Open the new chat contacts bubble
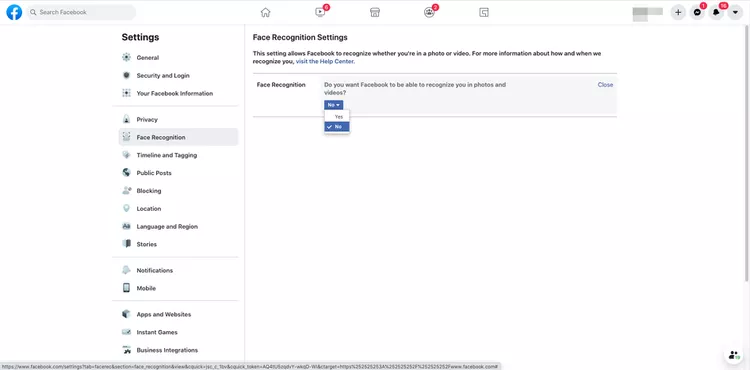 733,355
